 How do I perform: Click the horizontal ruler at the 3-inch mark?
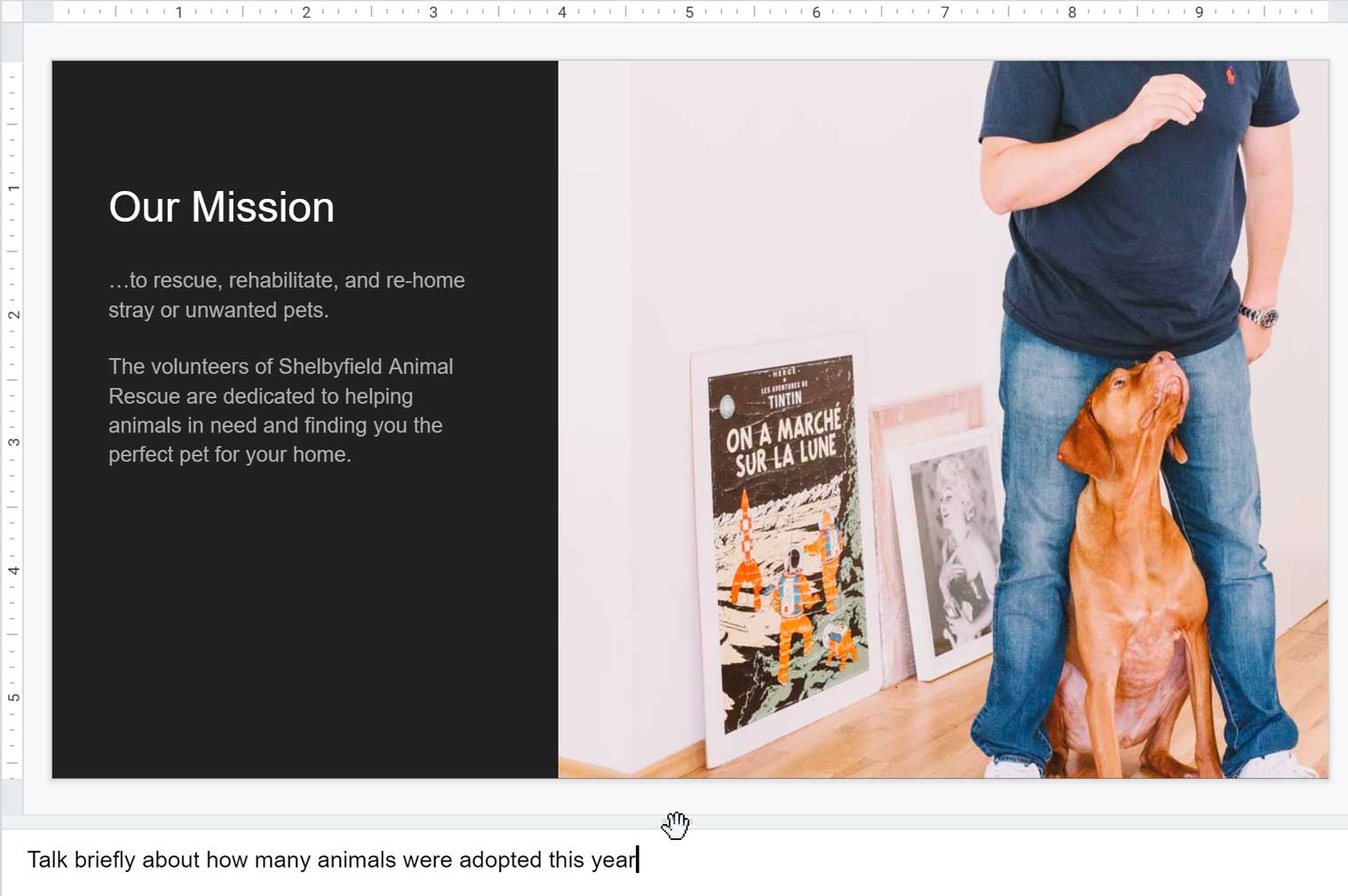[x=434, y=13]
